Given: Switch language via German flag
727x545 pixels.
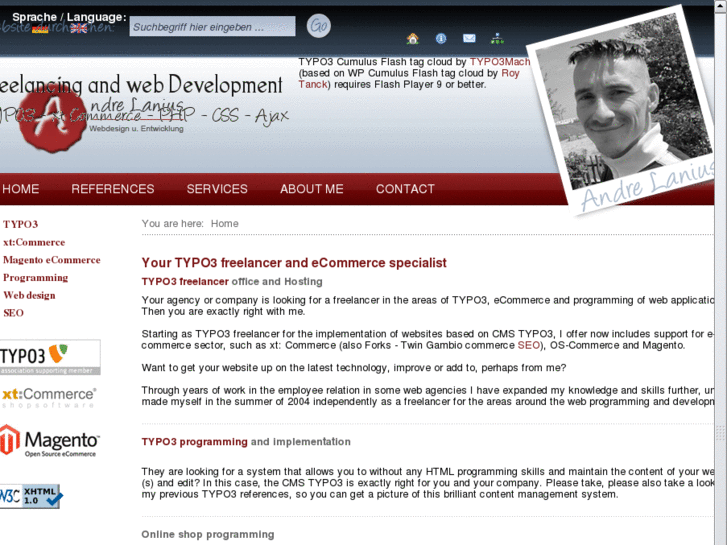Looking at the screenshot, I should pos(40,29).
